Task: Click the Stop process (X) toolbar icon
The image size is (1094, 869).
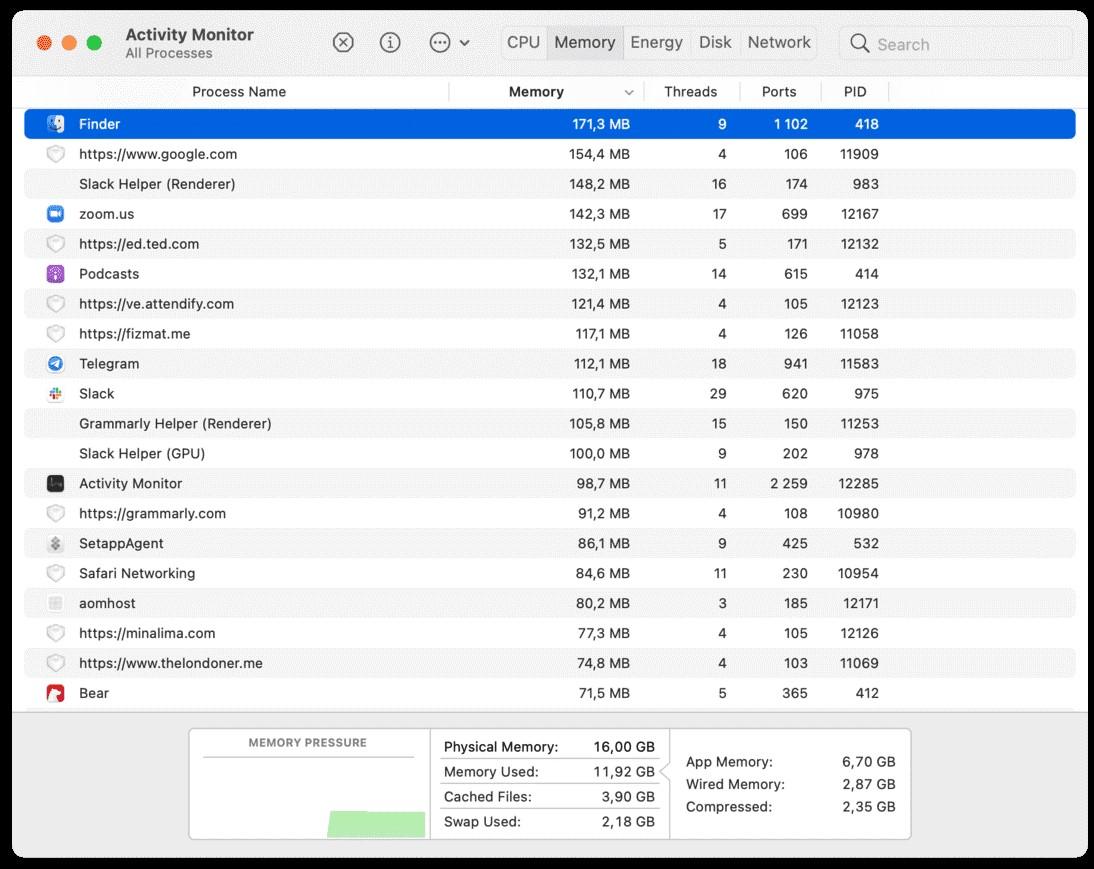Action: (x=343, y=43)
